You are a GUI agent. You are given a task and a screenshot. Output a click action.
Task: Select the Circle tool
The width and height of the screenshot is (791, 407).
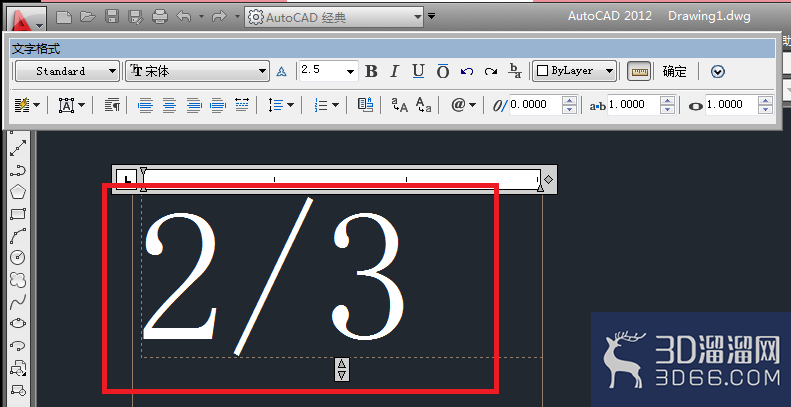(x=18, y=258)
